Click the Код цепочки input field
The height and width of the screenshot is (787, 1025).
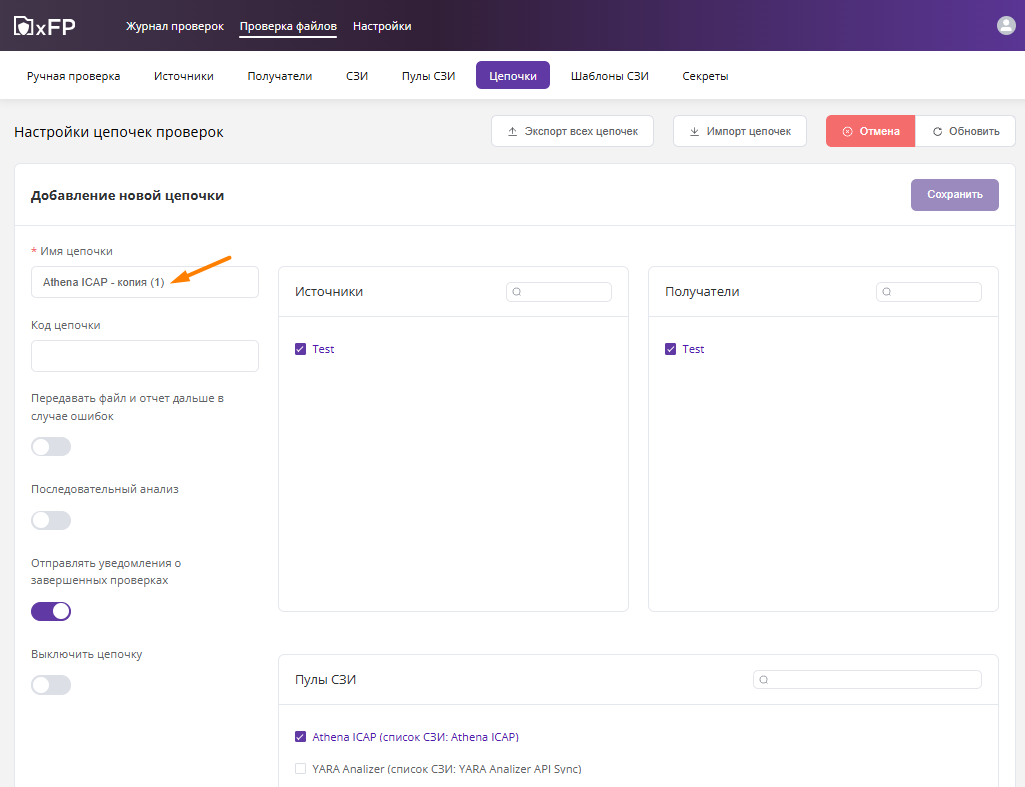point(144,356)
